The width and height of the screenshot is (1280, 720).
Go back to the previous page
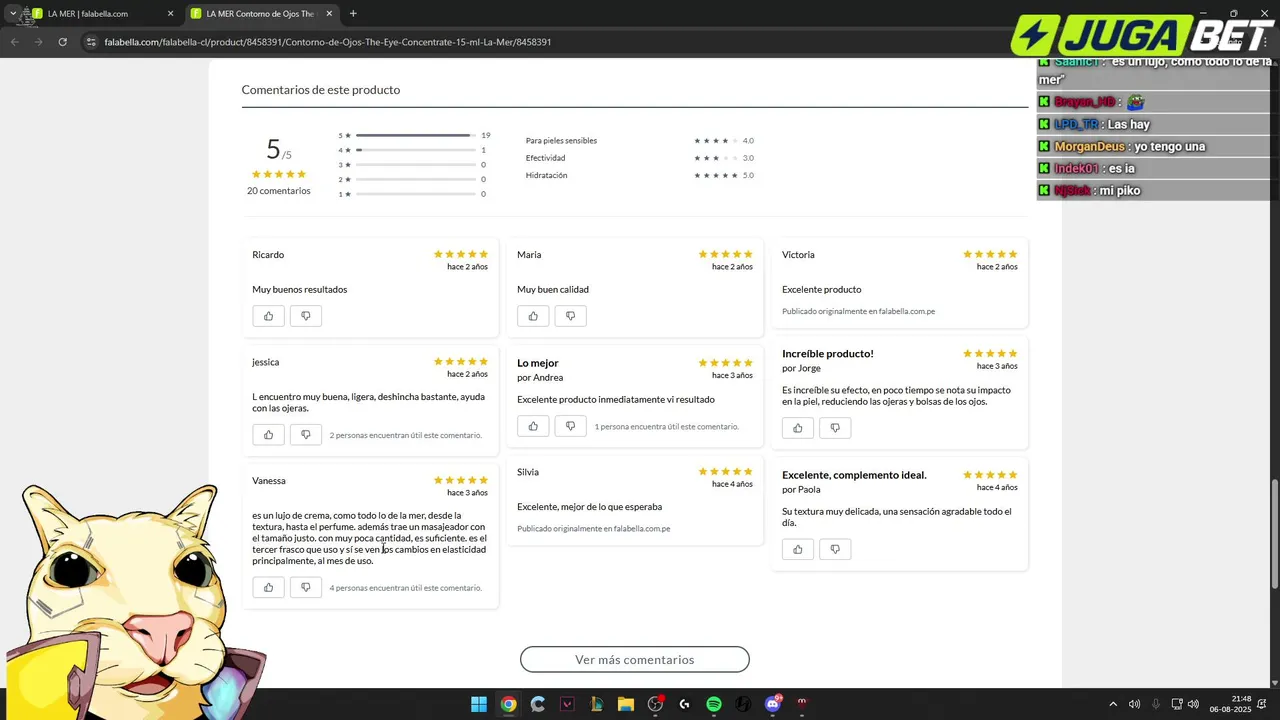point(14,42)
